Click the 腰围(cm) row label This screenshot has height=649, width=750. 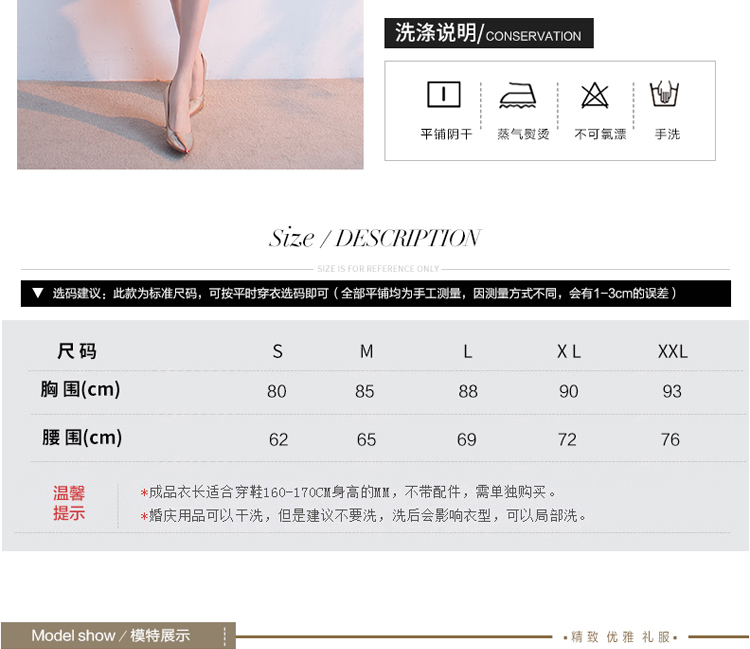(81, 438)
